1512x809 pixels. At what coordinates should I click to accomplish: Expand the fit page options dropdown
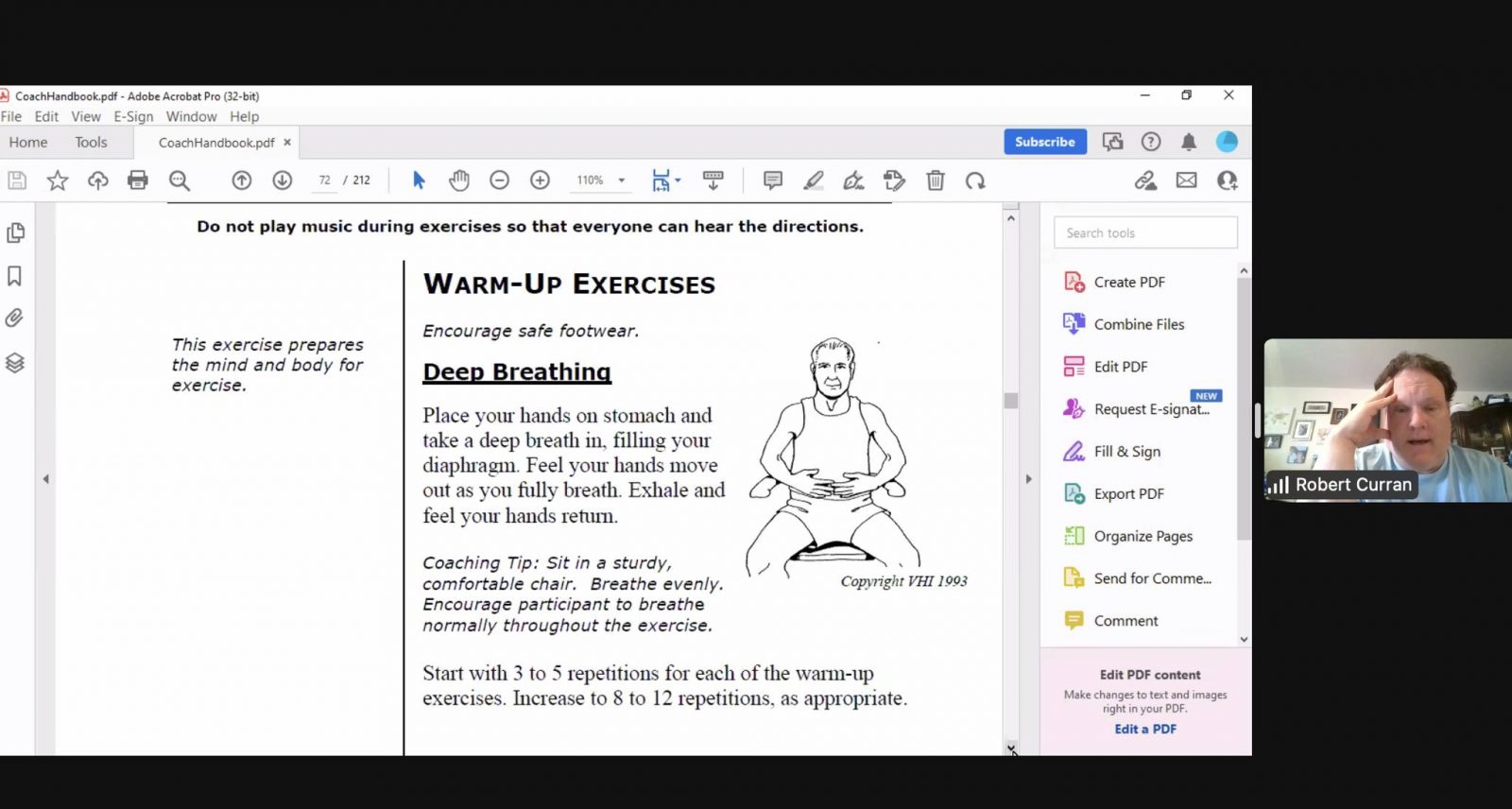coord(678,181)
